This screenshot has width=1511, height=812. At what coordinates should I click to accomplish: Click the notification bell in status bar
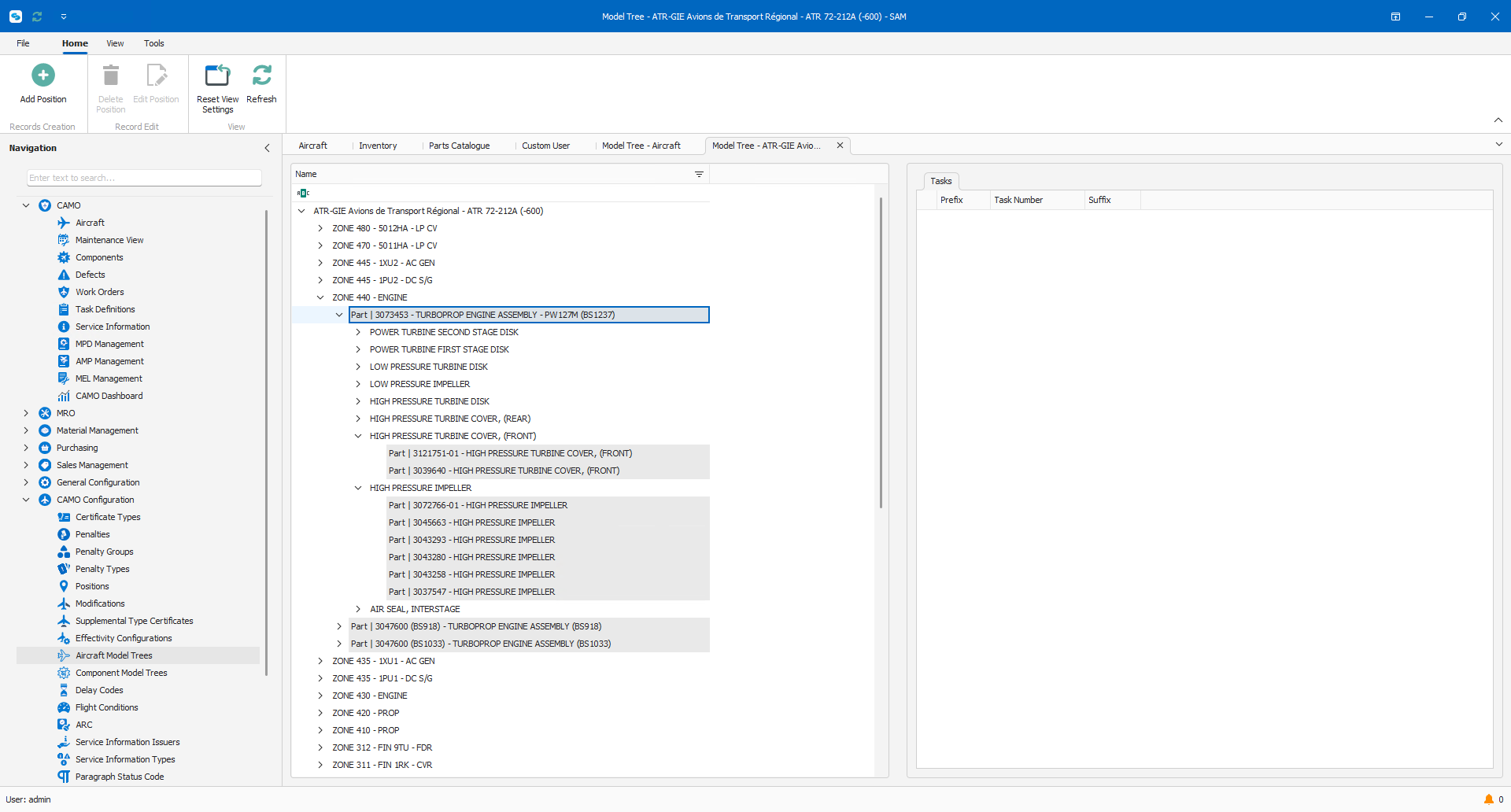coord(1488,799)
